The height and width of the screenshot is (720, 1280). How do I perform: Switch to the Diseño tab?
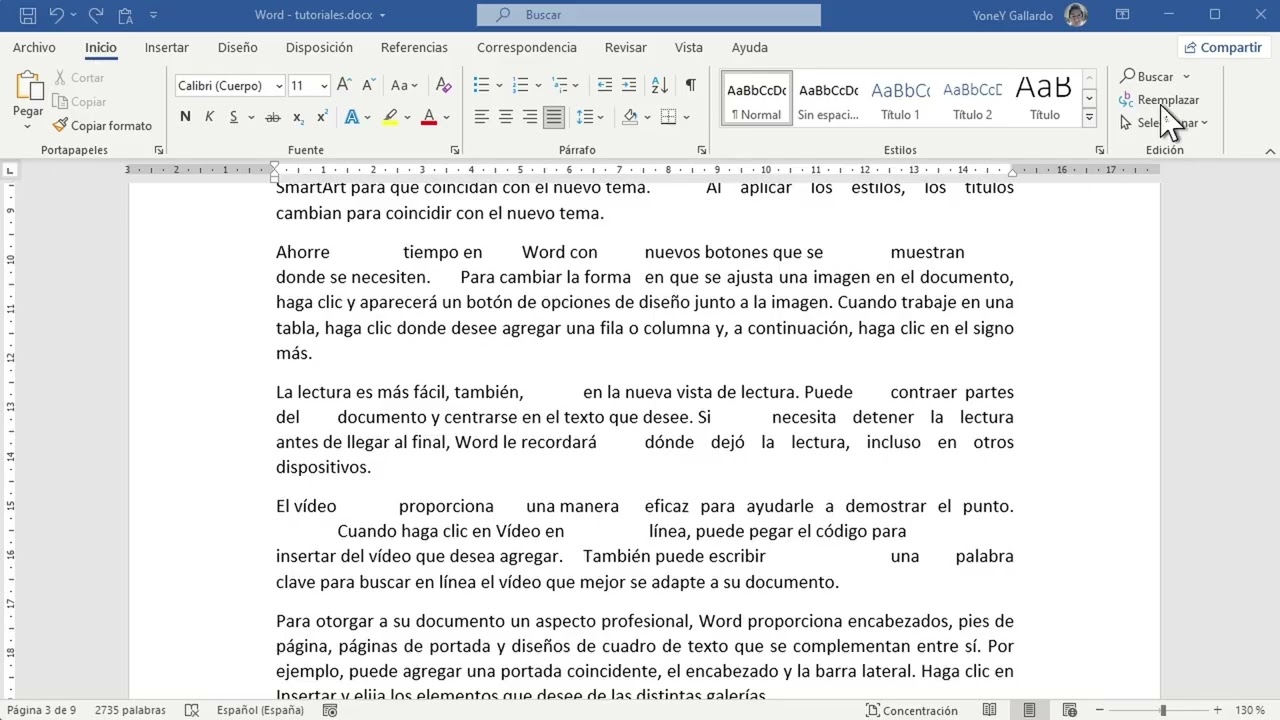237,47
